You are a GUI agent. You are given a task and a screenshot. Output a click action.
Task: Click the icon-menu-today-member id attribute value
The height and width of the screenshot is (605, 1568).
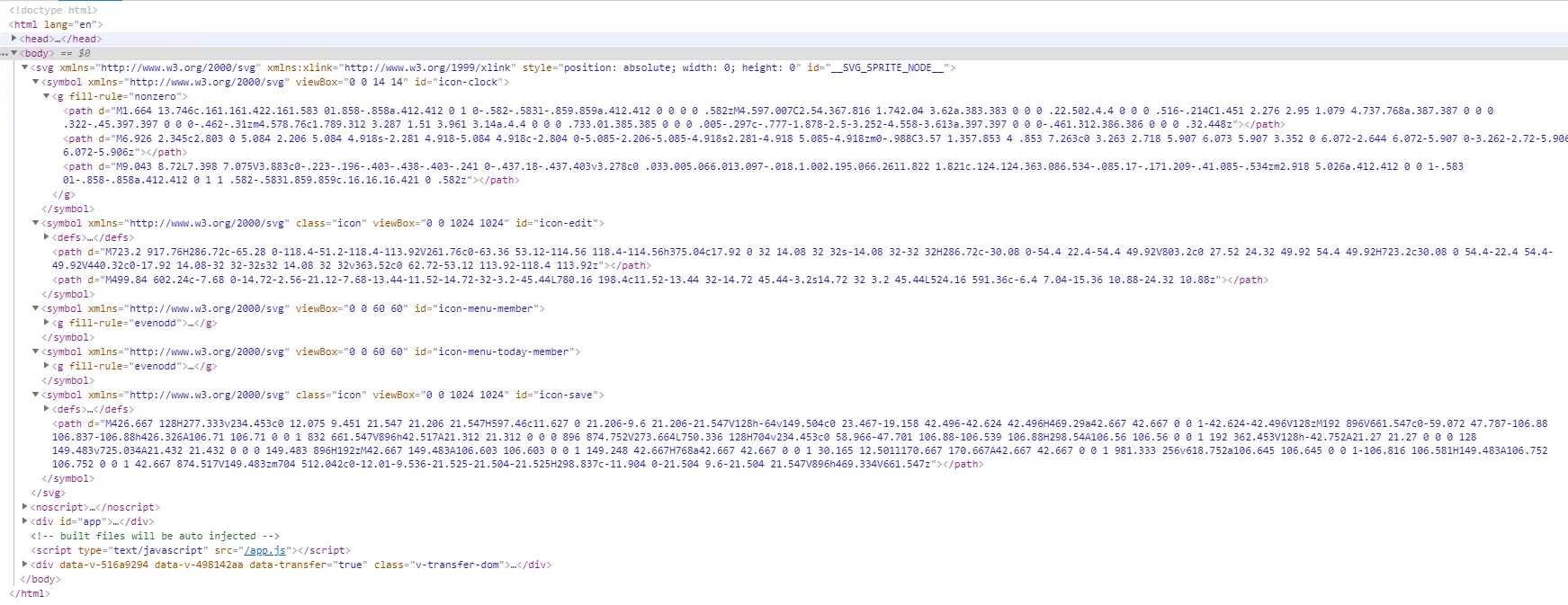tap(504, 351)
